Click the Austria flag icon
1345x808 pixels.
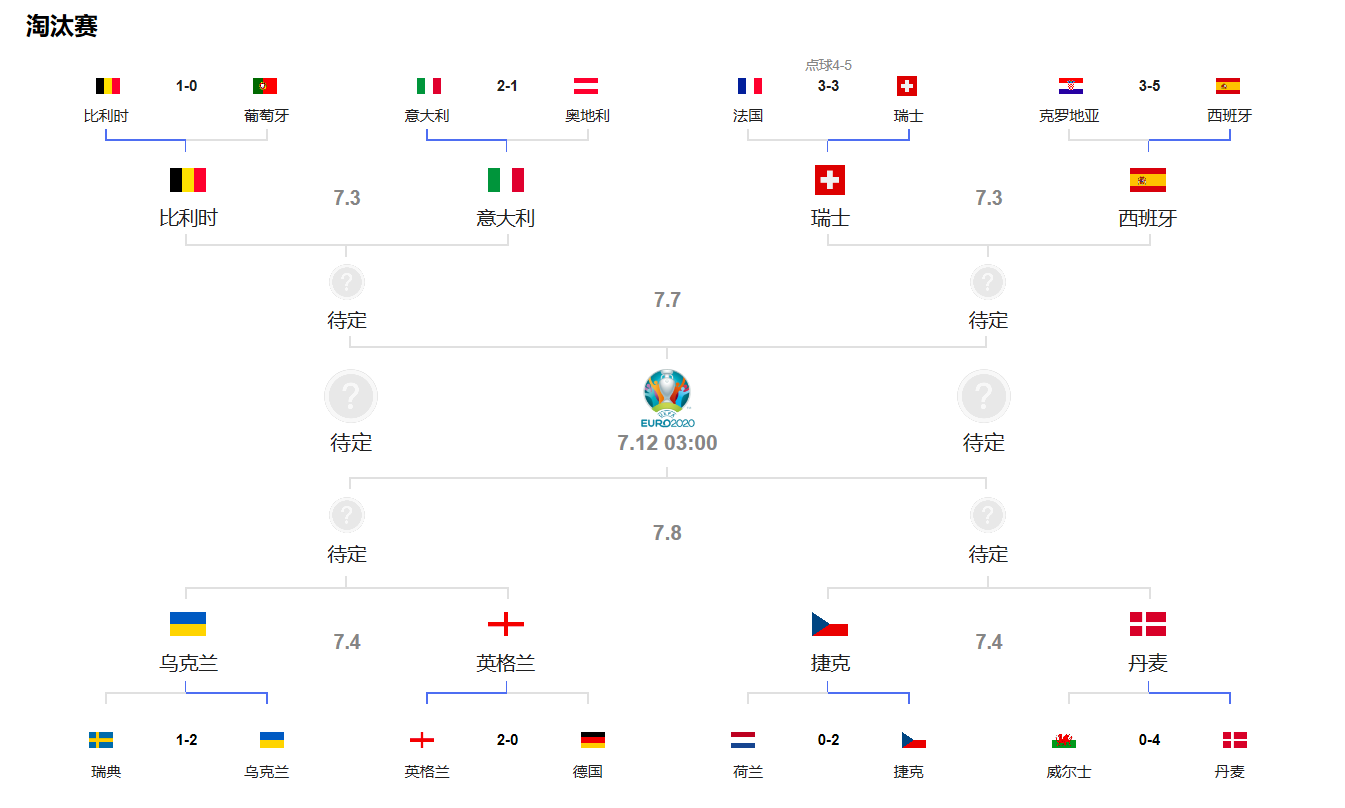coord(586,86)
